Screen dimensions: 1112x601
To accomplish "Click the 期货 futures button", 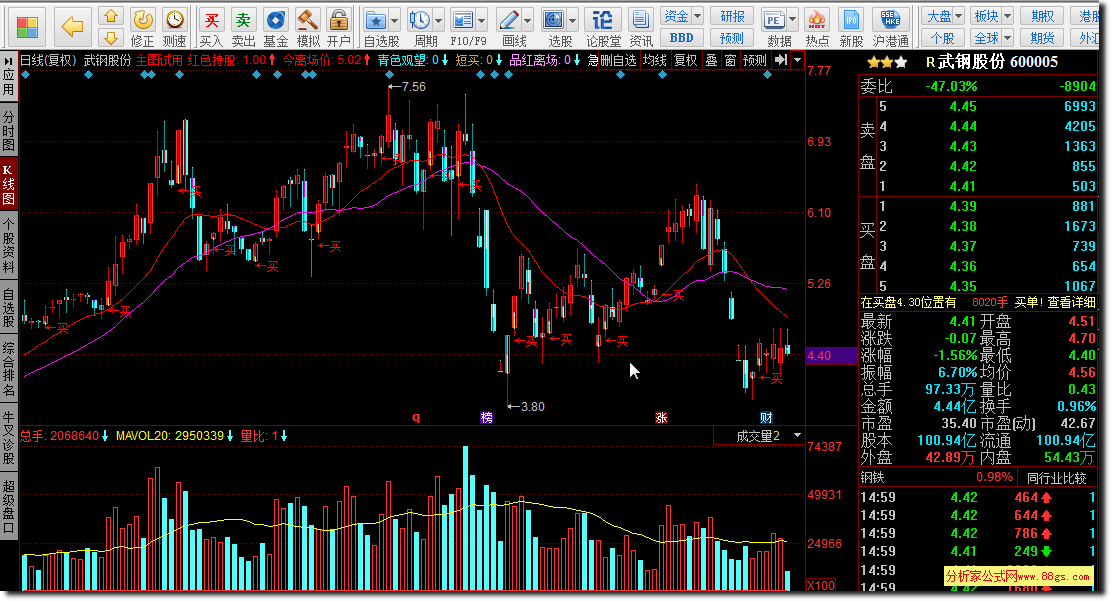I will pos(1042,38).
